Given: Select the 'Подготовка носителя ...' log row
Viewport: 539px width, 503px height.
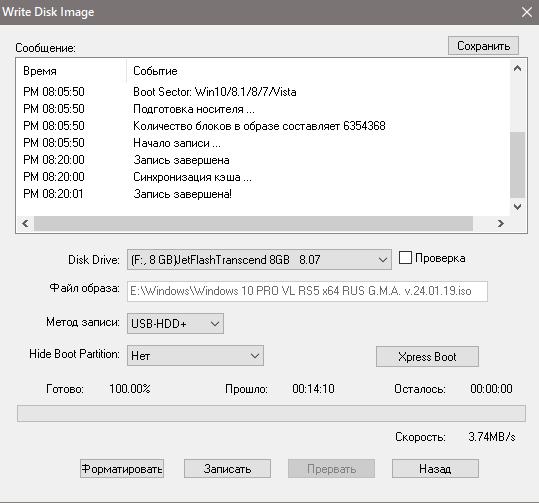Looking at the screenshot, I should coord(264,109).
